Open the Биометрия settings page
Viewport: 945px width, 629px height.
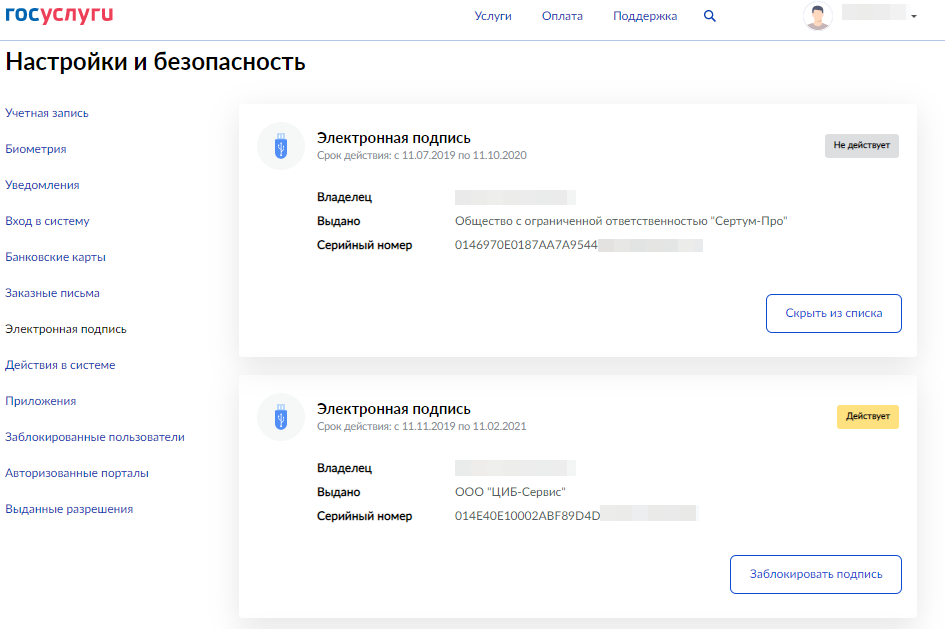click(37, 149)
